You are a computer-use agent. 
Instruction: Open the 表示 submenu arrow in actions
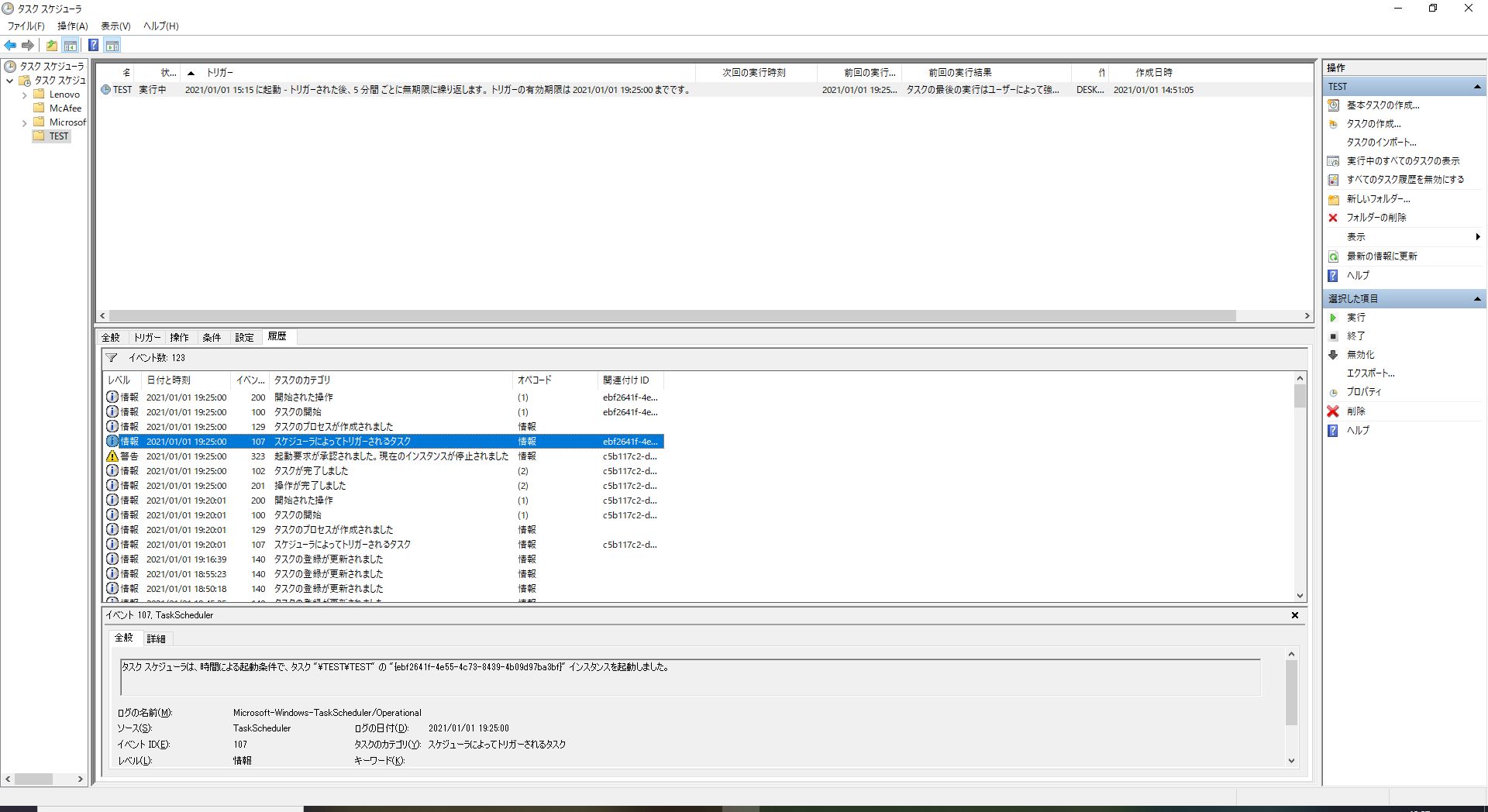[x=1478, y=237]
